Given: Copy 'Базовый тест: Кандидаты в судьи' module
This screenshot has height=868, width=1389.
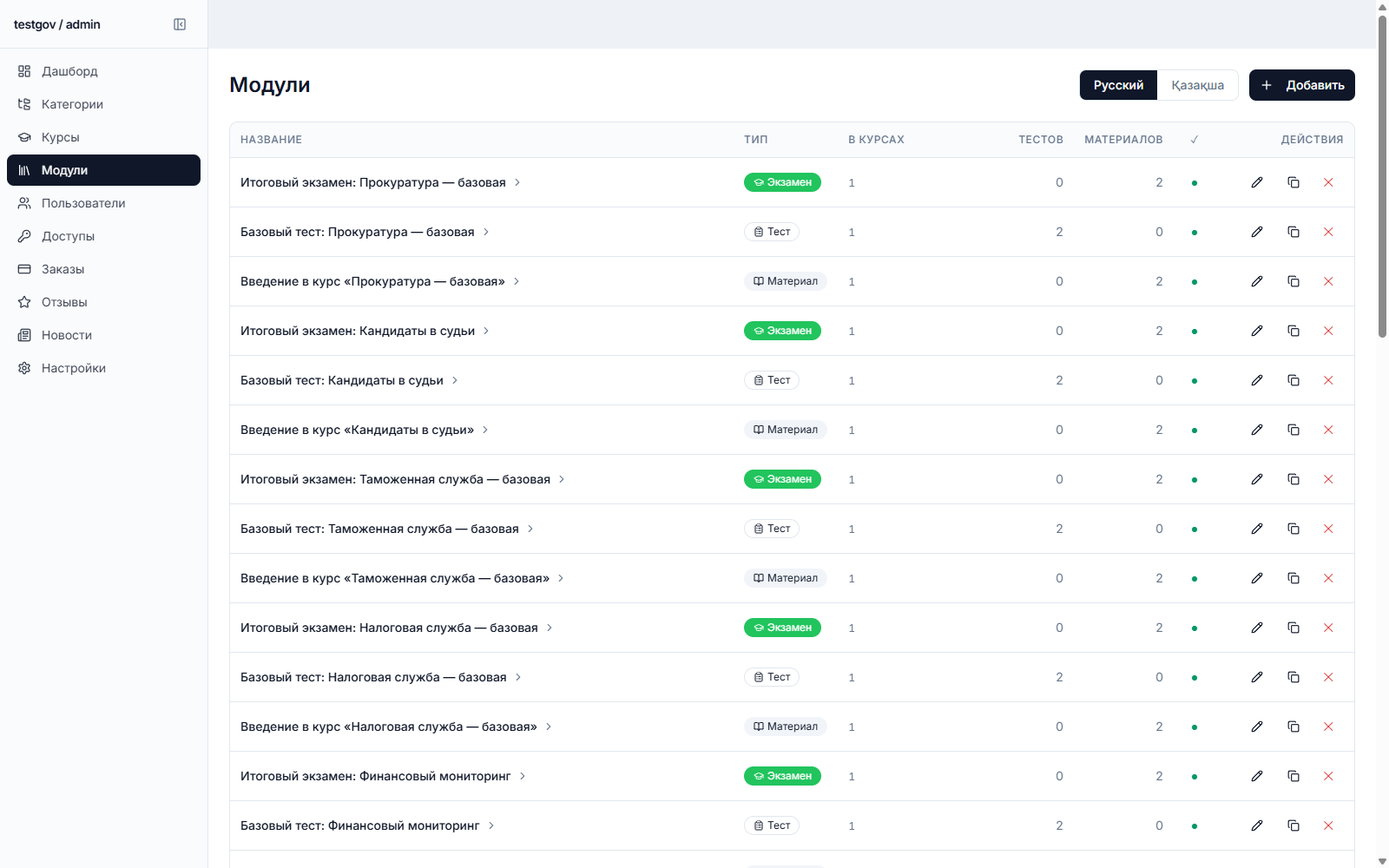Looking at the screenshot, I should [1294, 380].
